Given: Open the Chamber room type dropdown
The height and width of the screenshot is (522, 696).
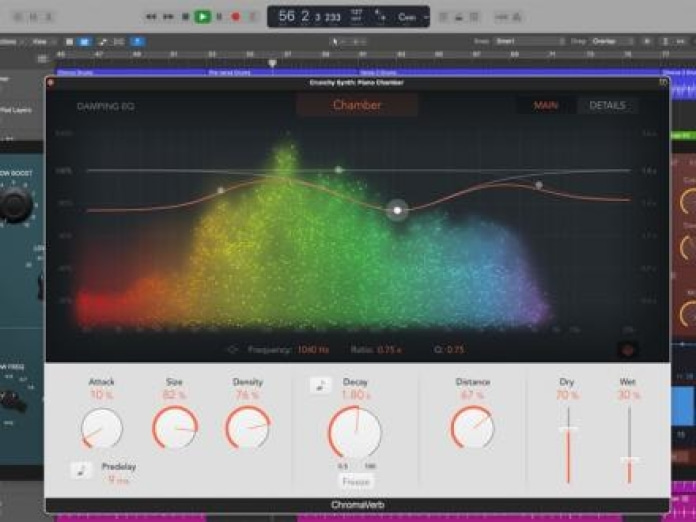Looking at the screenshot, I should point(357,105).
